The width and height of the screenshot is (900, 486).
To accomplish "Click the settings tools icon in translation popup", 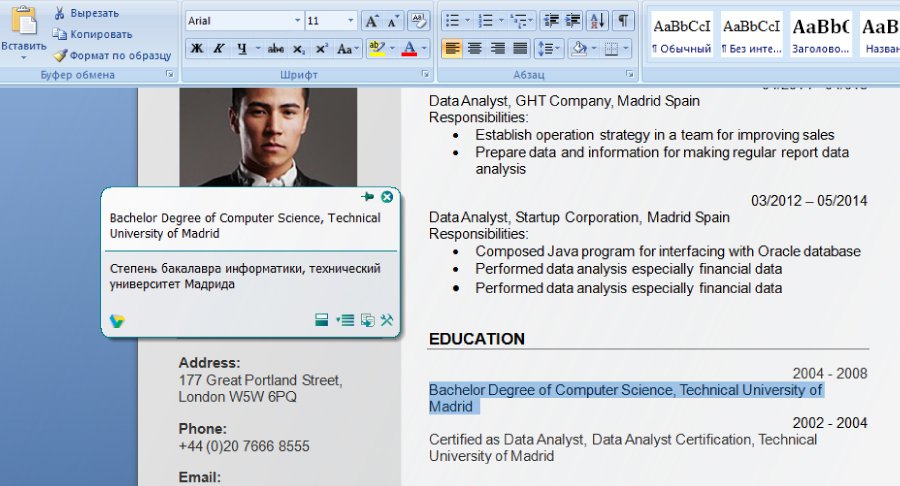I will (x=387, y=320).
